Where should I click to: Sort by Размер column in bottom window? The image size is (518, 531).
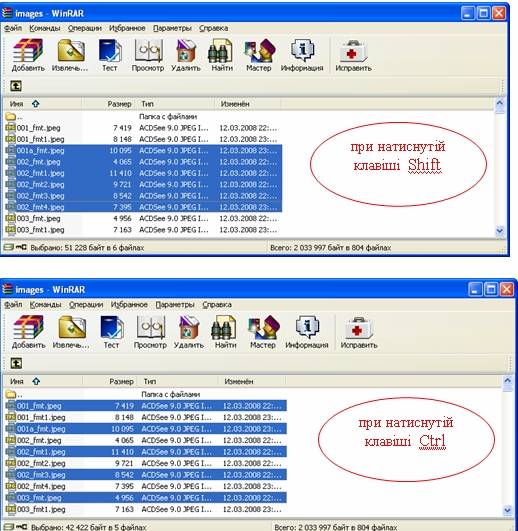110,382
